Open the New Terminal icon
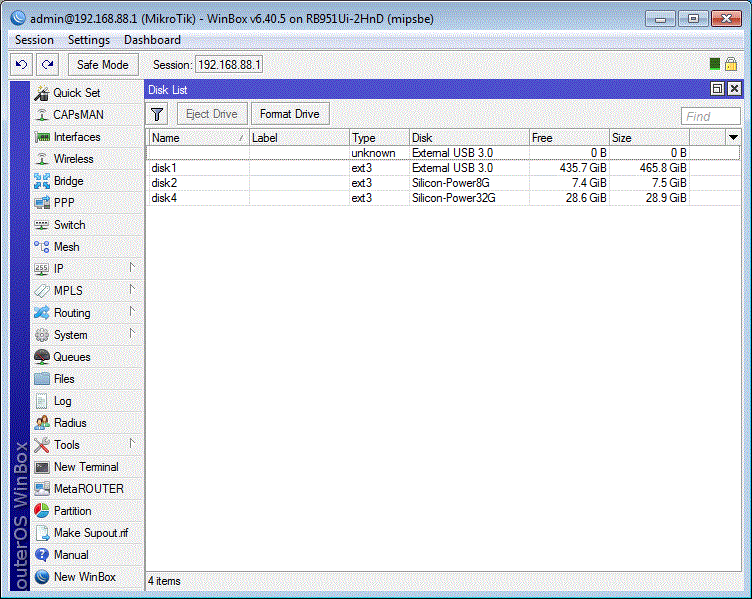 tap(42, 467)
